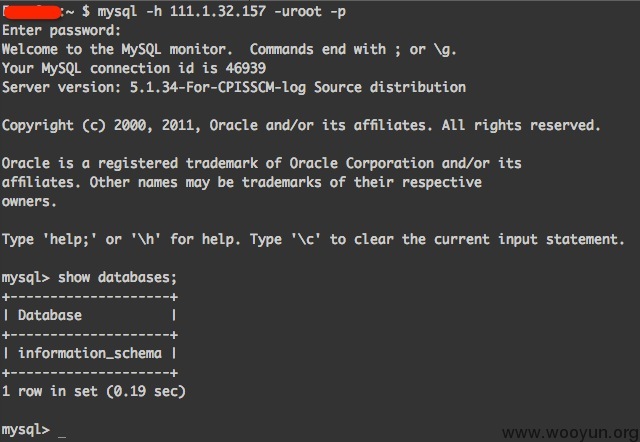This screenshot has height=442, width=640.
Task: Click the Database column header
Action: click(x=50, y=315)
